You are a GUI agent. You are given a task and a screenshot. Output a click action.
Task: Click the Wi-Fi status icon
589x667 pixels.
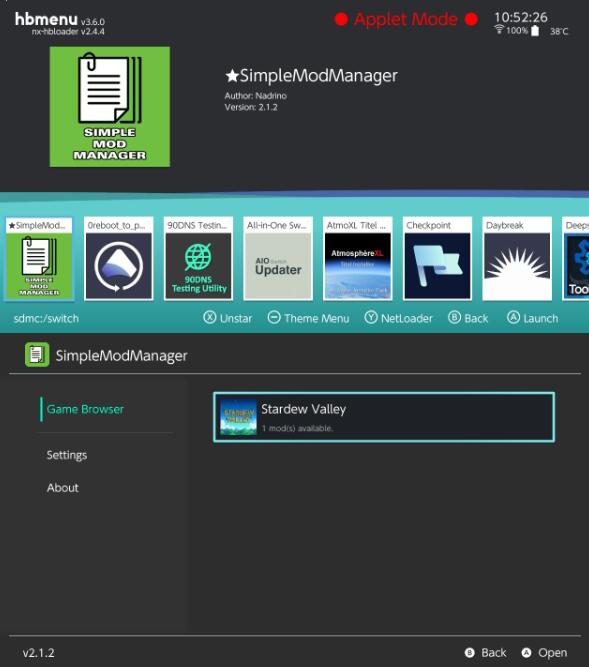[499, 29]
